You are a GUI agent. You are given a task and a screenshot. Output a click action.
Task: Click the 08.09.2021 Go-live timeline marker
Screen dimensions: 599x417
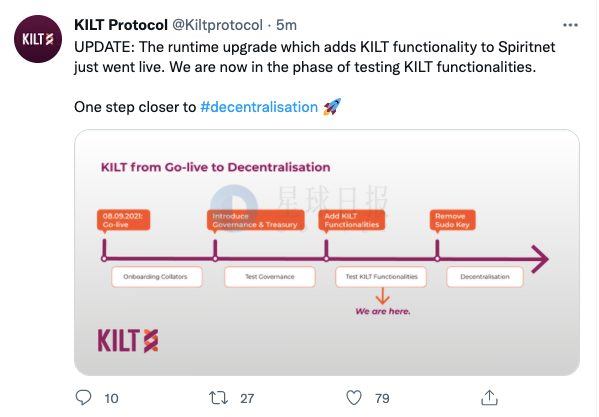pyautogui.click(x=123, y=220)
